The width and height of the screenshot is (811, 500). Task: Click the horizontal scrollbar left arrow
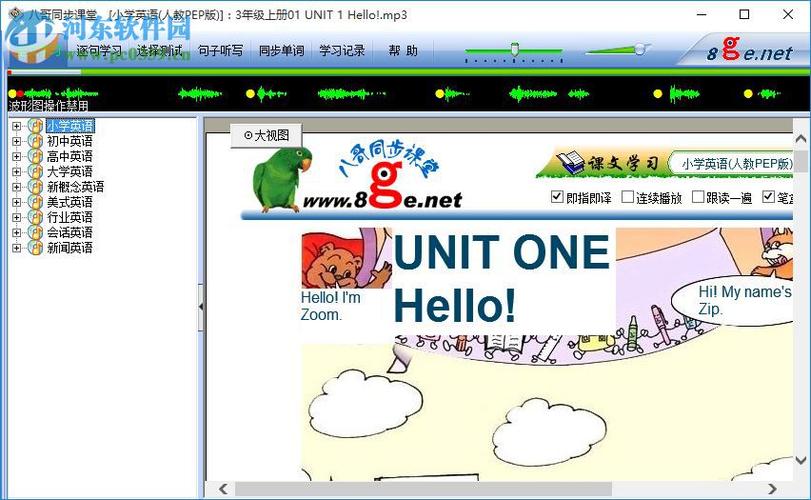pos(223,489)
